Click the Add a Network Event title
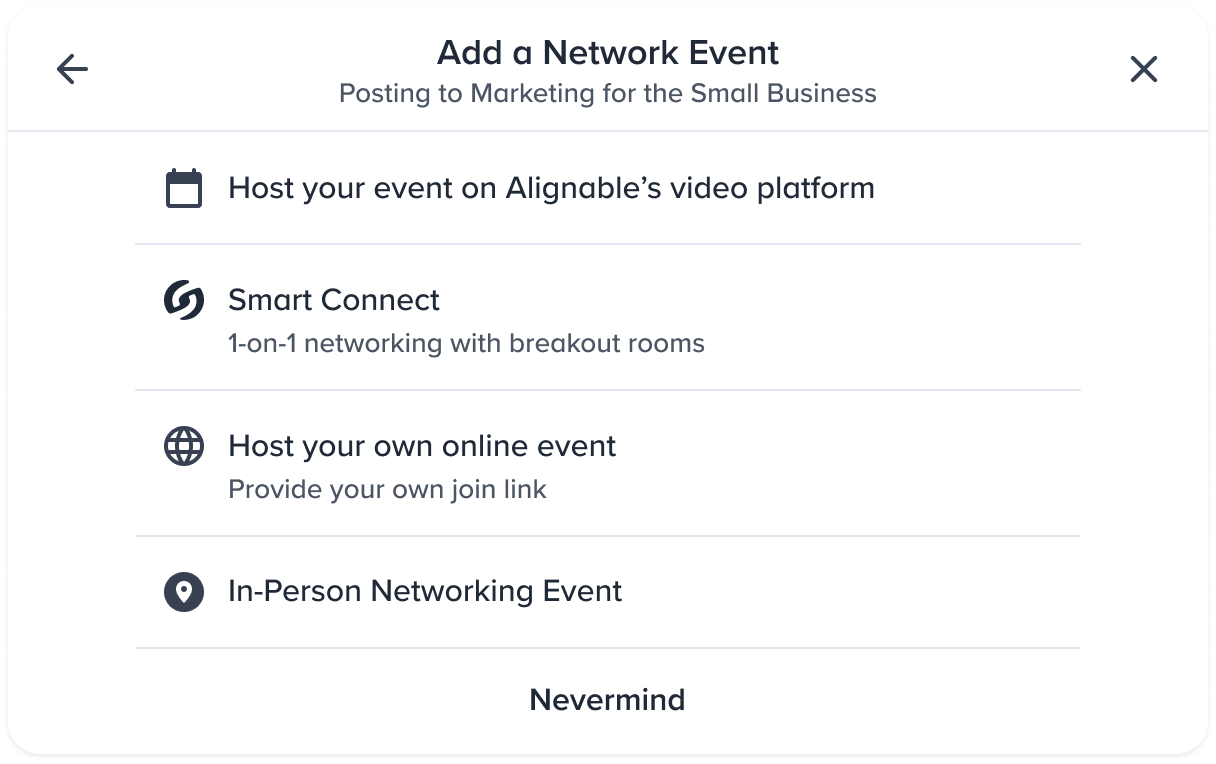This screenshot has width=1216, height=764. 608,52
